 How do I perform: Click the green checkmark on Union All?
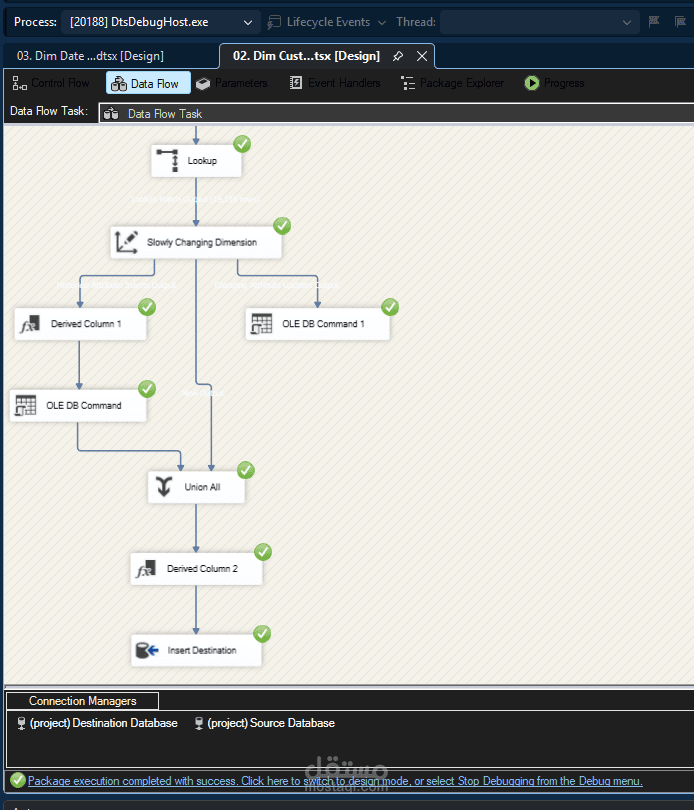(245, 470)
